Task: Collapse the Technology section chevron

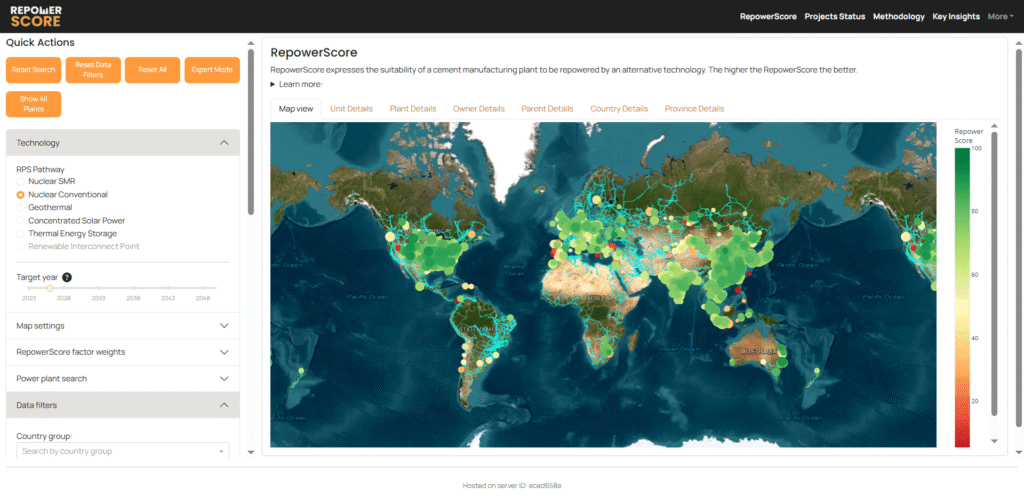Action: [x=223, y=143]
